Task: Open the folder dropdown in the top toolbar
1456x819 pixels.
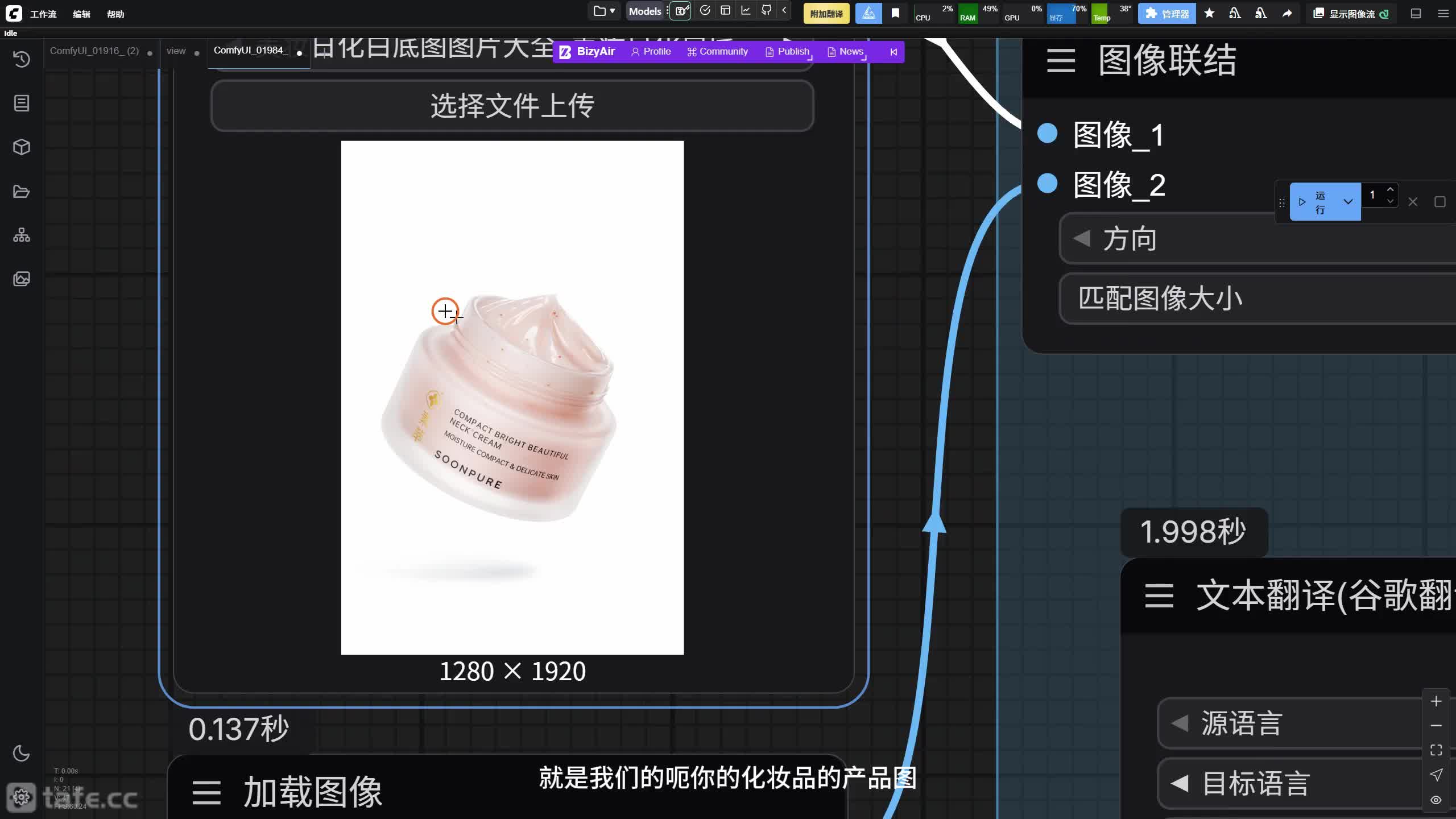Action: click(x=604, y=11)
